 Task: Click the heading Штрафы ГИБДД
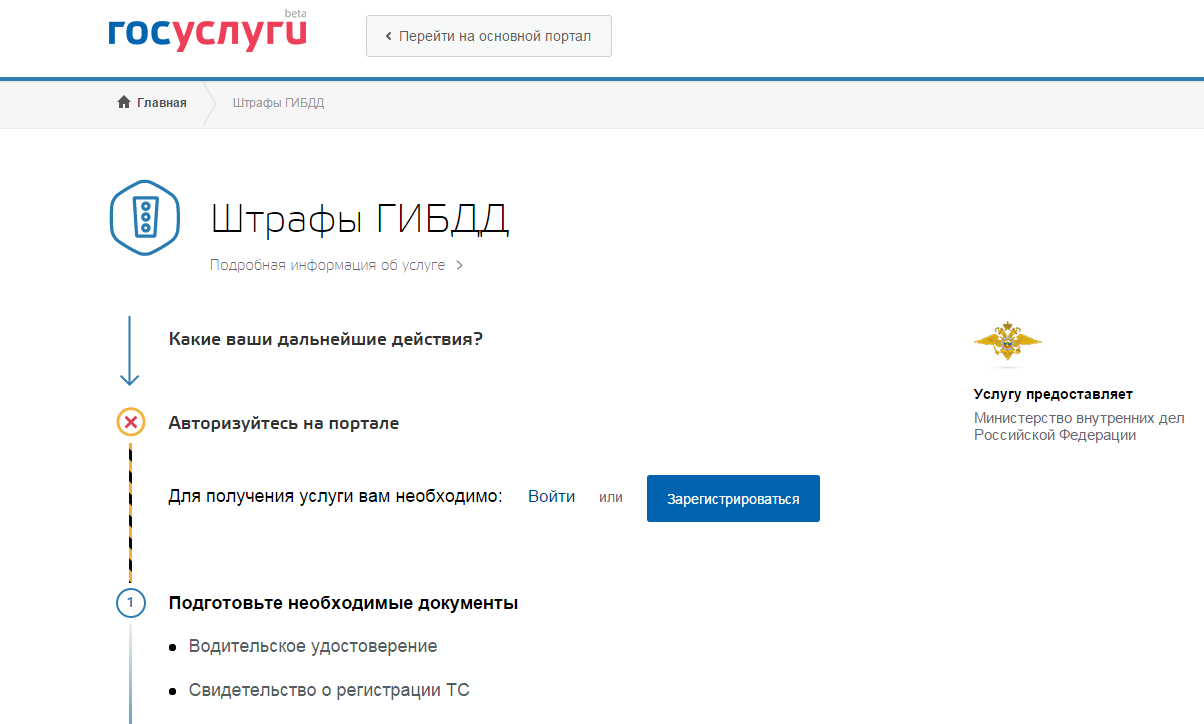[x=360, y=219]
